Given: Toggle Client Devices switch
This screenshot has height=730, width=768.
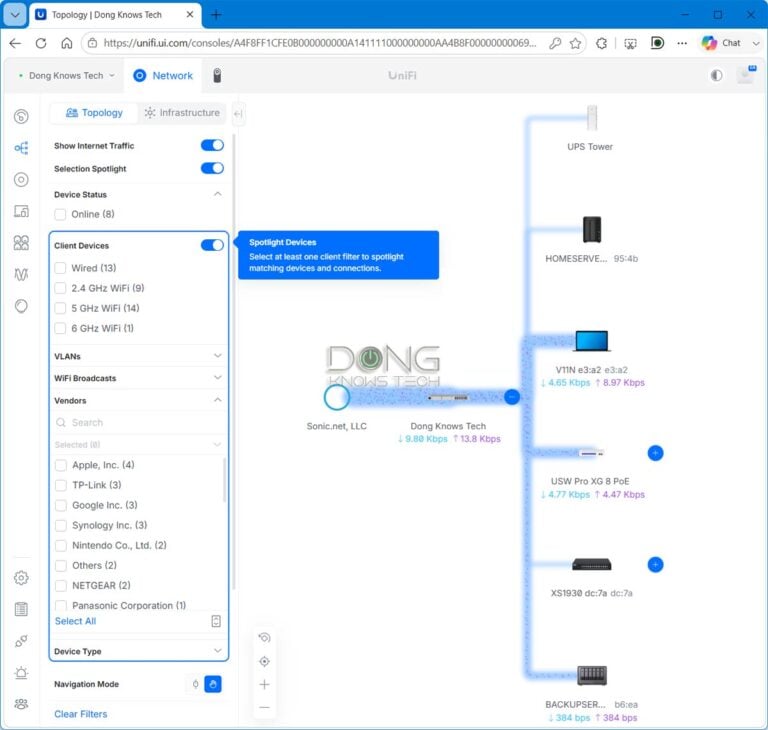Looking at the screenshot, I should tap(212, 245).
